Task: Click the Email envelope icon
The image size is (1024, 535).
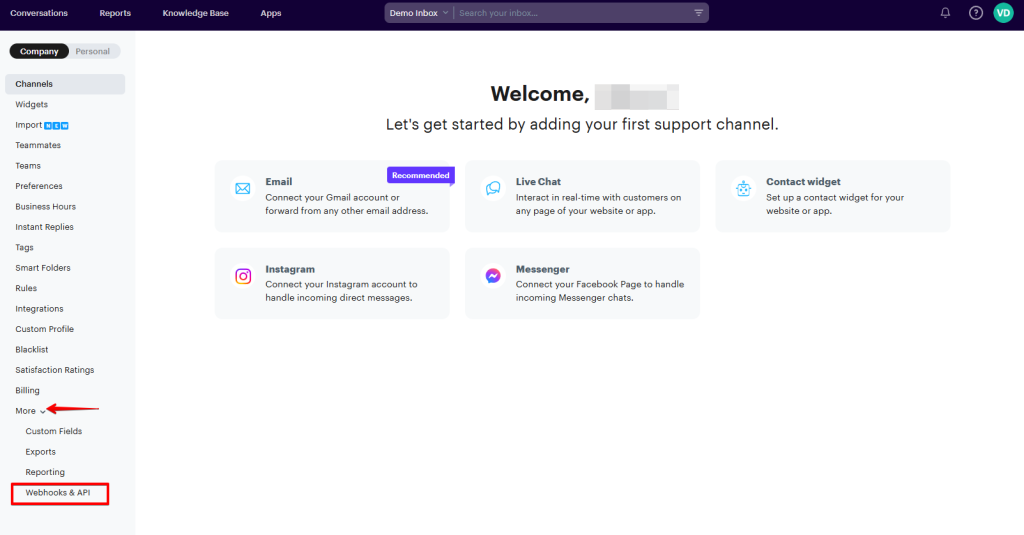Action: point(243,188)
